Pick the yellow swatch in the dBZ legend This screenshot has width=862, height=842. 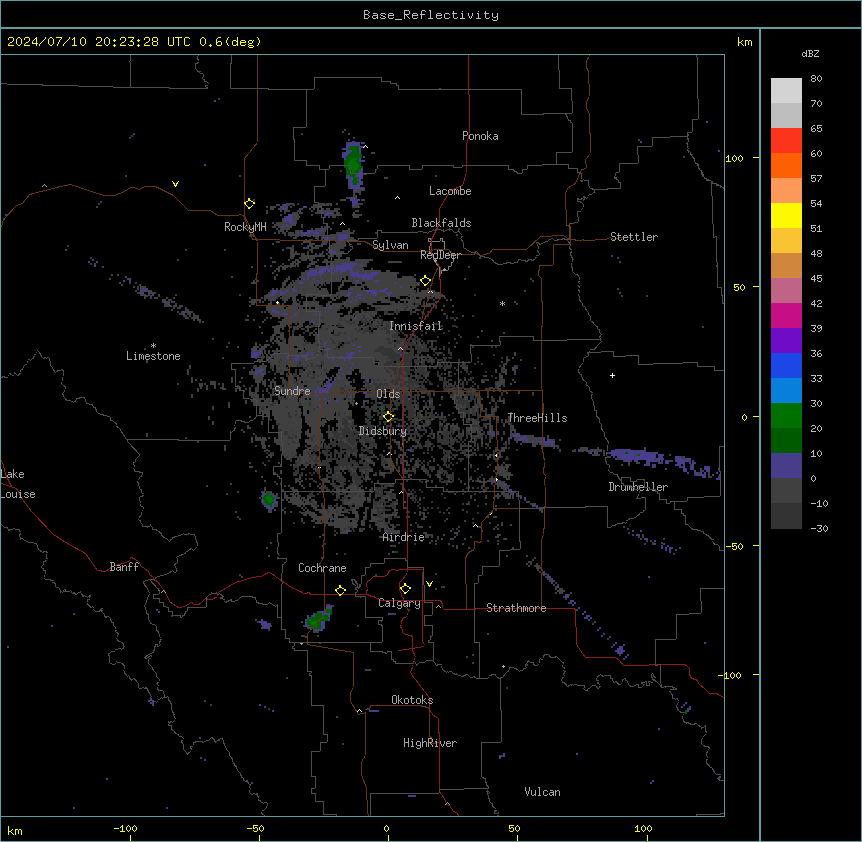point(786,215)
